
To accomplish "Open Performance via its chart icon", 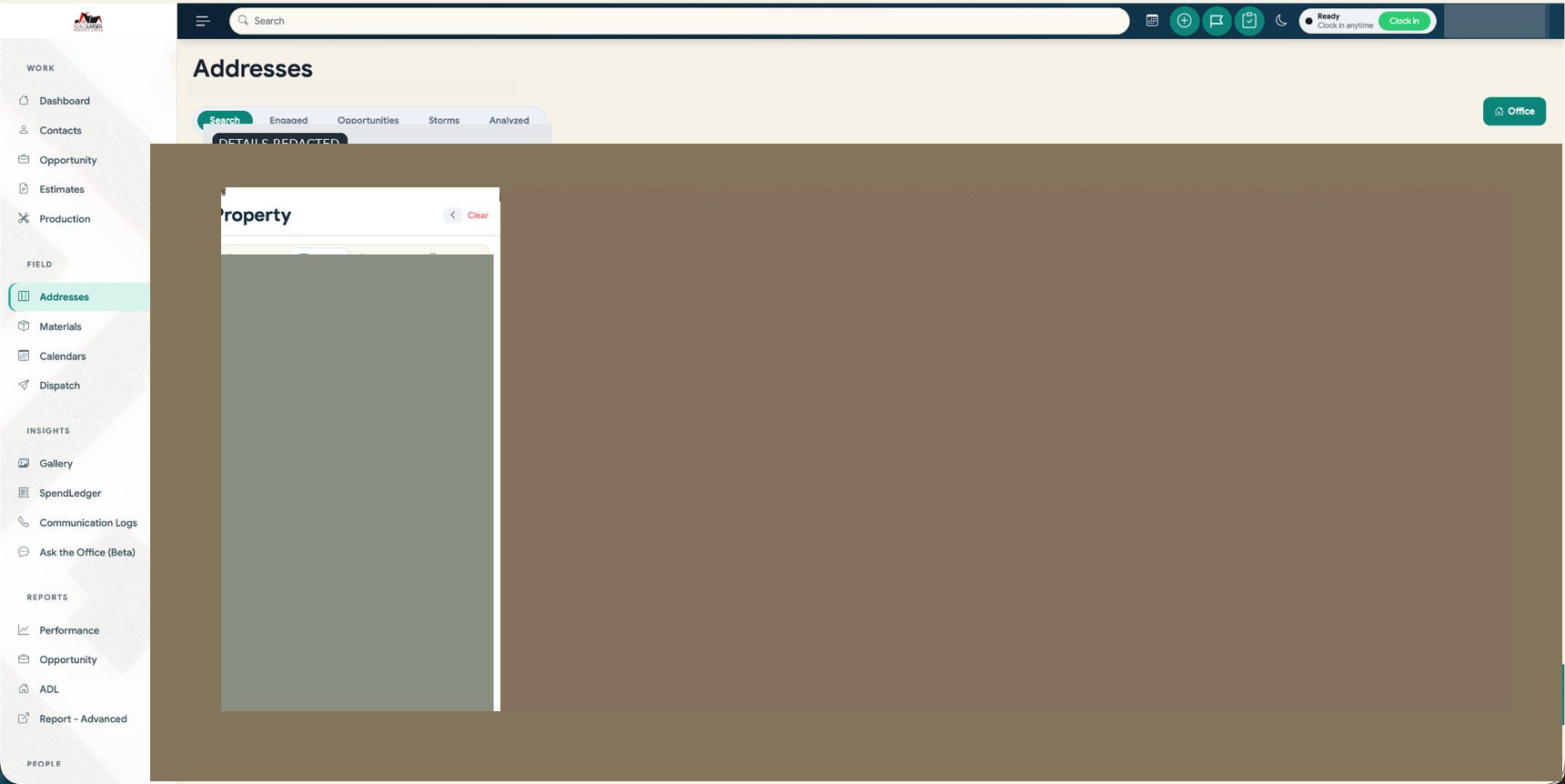I will tap(24, 629).
